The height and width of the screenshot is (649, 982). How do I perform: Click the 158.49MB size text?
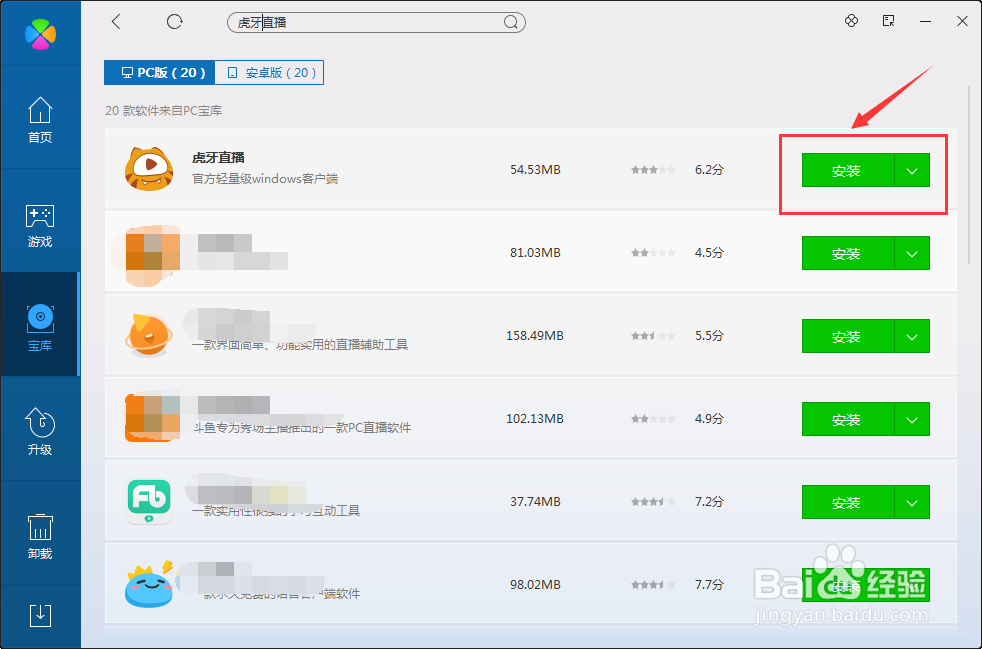535,336
